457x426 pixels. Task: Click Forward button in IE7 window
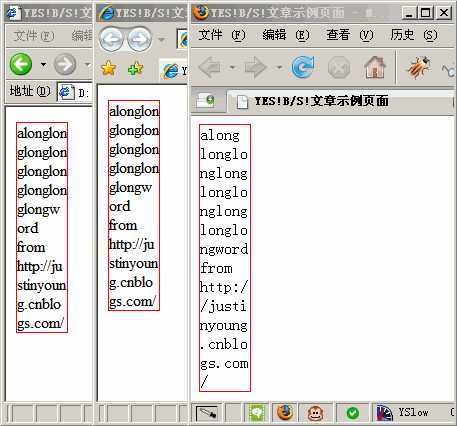click(140, 40)
